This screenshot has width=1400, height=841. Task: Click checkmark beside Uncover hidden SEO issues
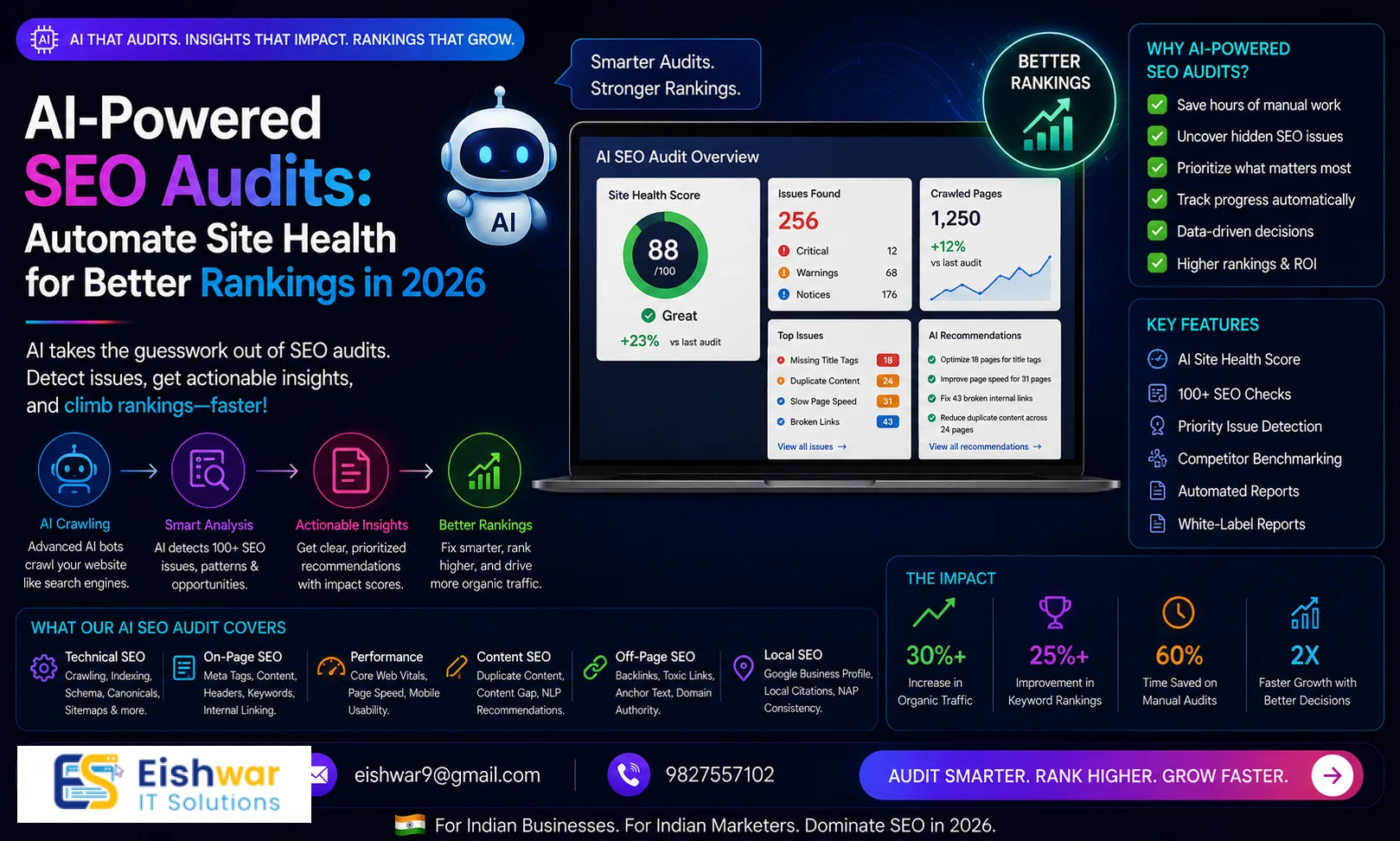click(1157, 136)
